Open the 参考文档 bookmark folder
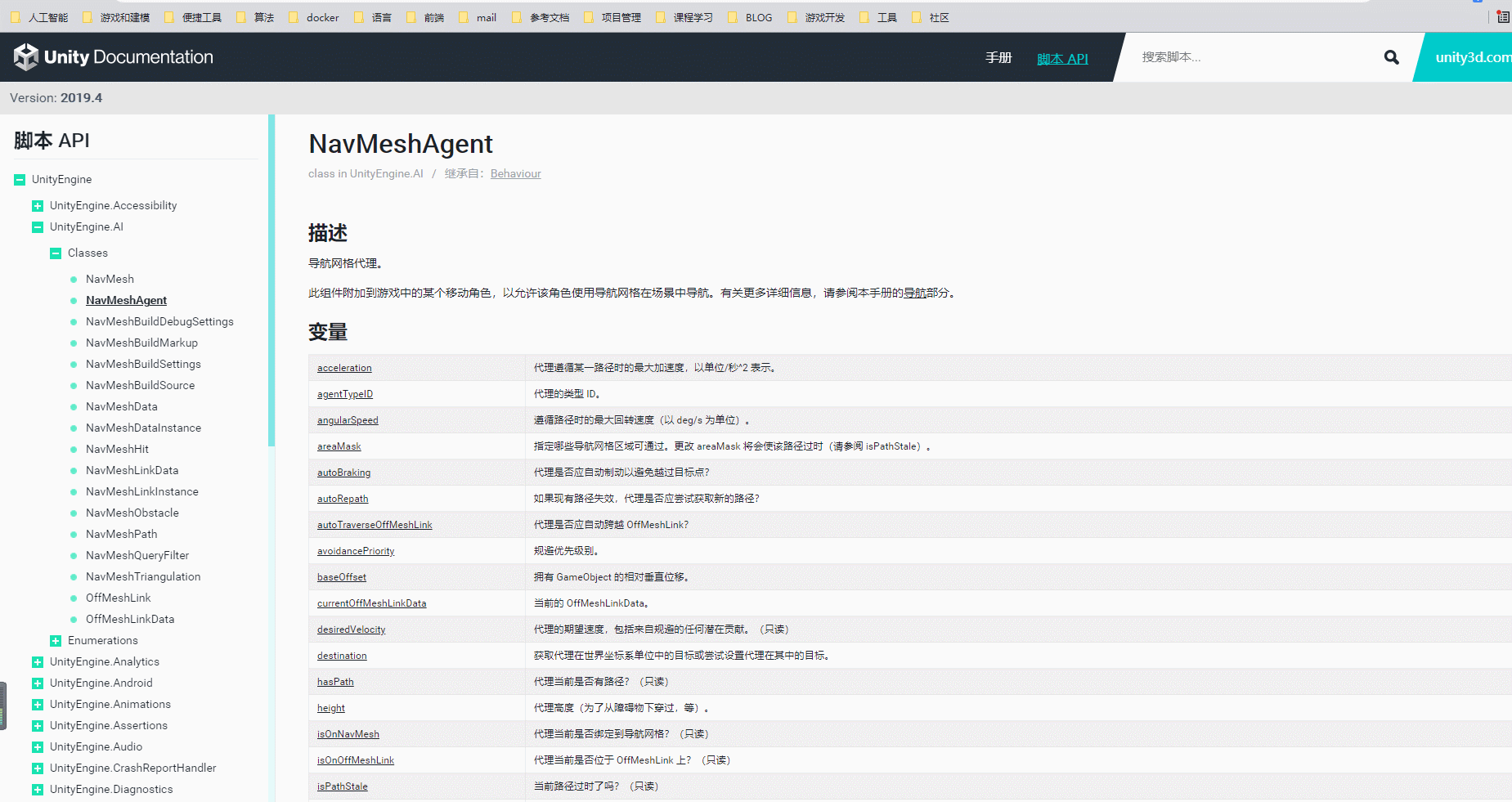This screenshot has width=1512, height=802. (541, 17)
